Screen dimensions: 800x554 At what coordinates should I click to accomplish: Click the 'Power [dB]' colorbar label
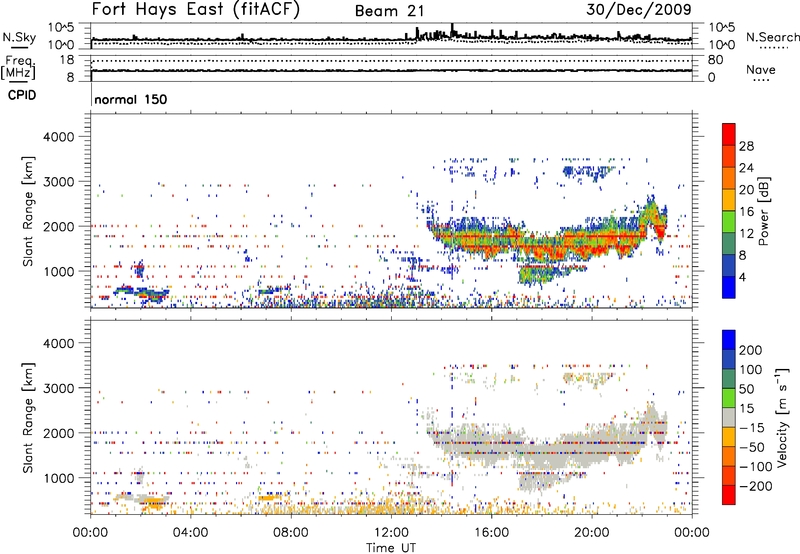[x=764, y=211]
